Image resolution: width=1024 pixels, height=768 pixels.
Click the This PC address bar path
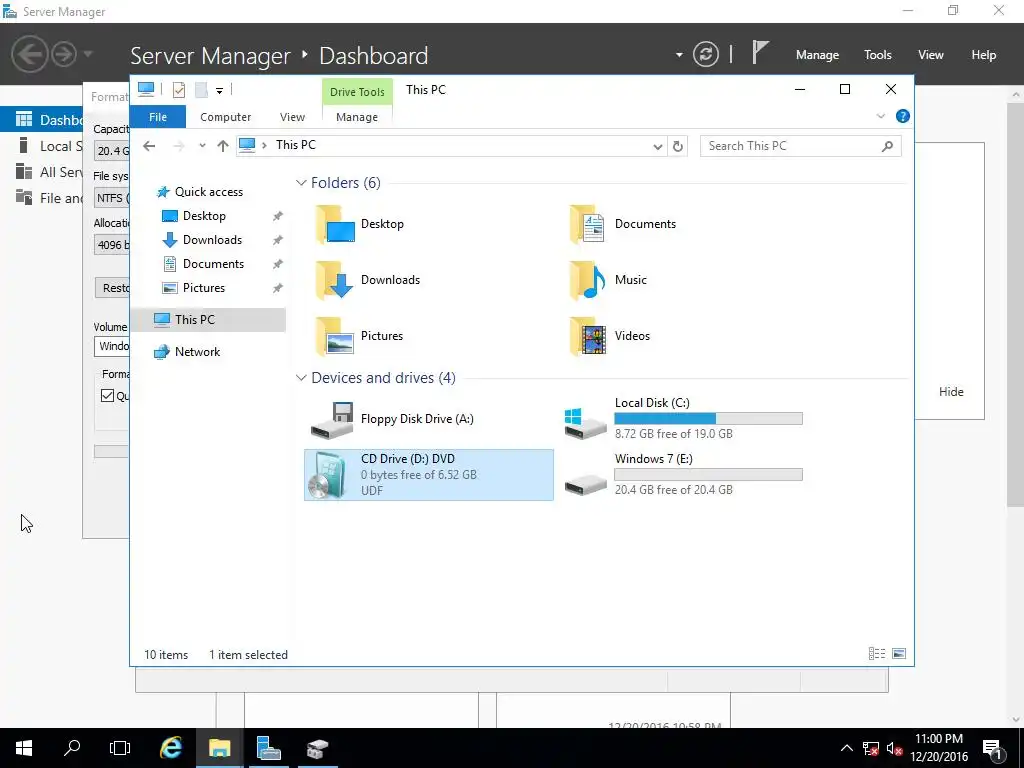[x=295, y=145]
